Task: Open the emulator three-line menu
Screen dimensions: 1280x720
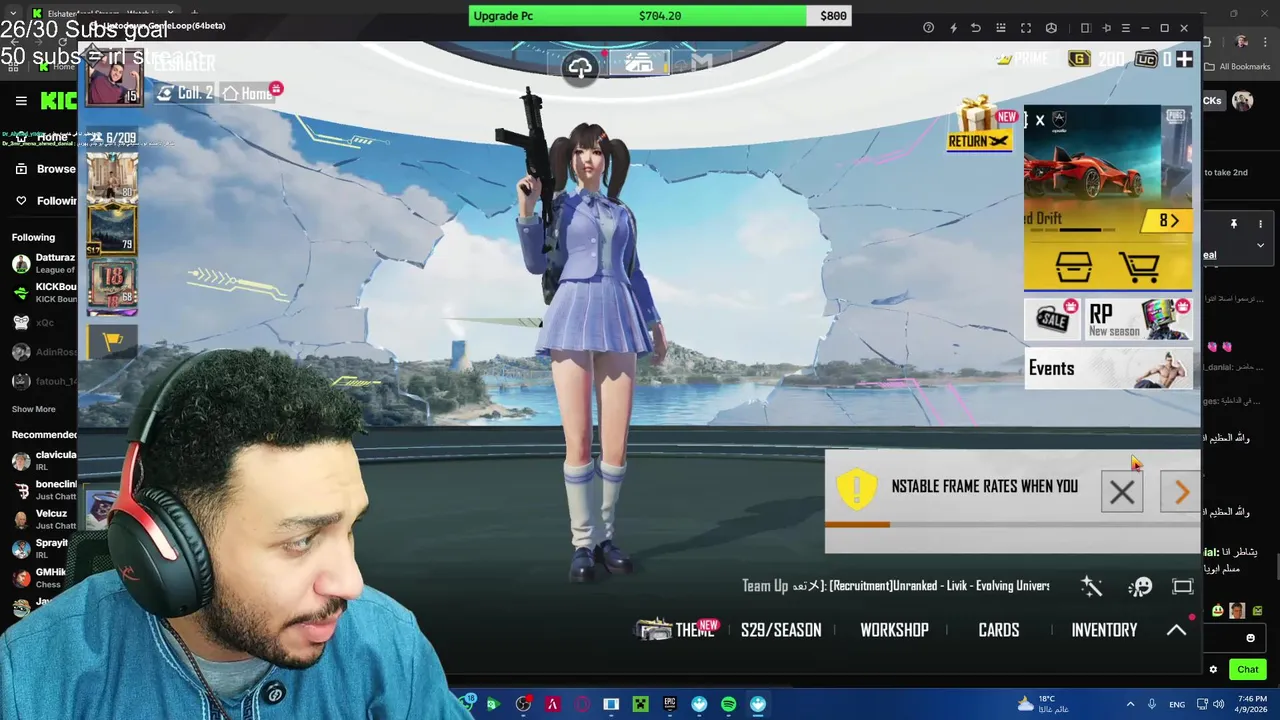Action: tap(1126, 28)
